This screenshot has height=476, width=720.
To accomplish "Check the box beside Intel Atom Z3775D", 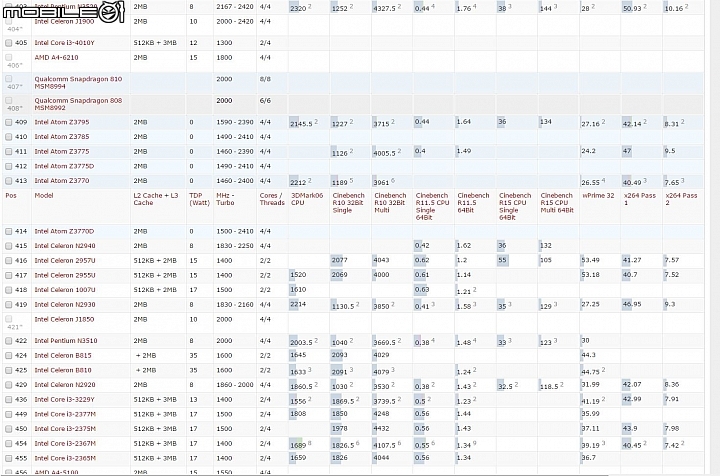I will coord(8,166).
